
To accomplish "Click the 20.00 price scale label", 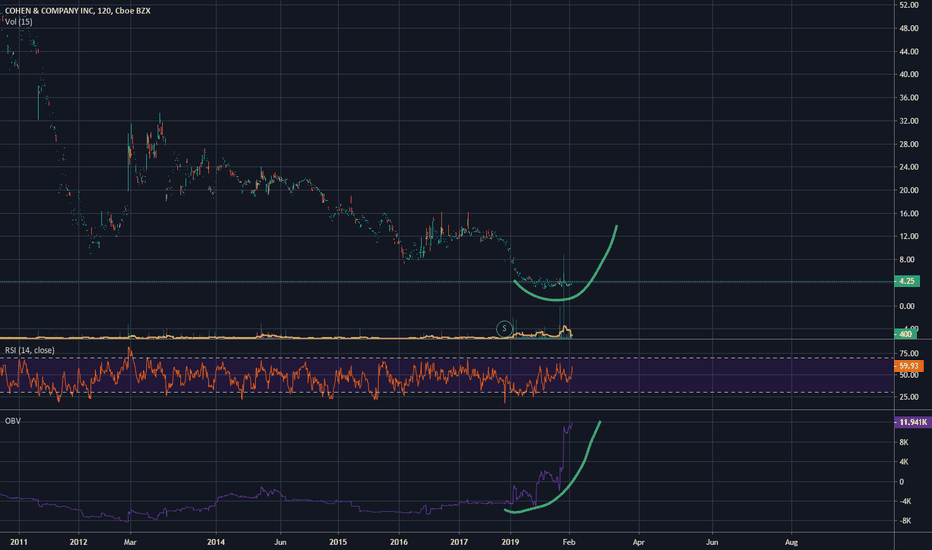I will coord(909,191).
